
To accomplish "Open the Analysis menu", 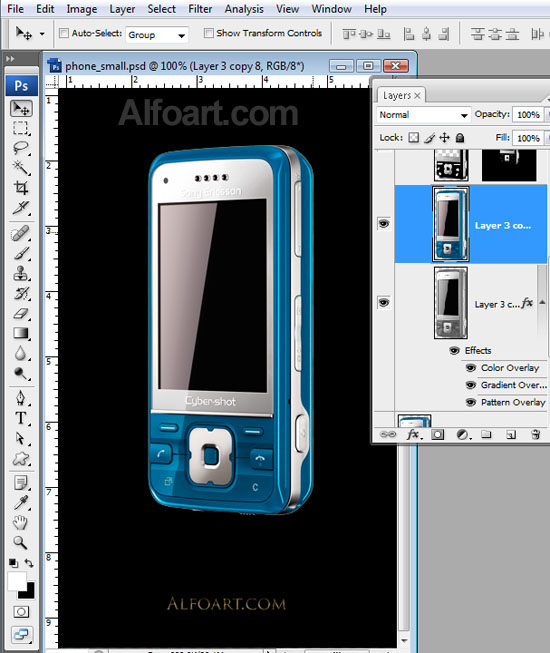I will (244, 9).
